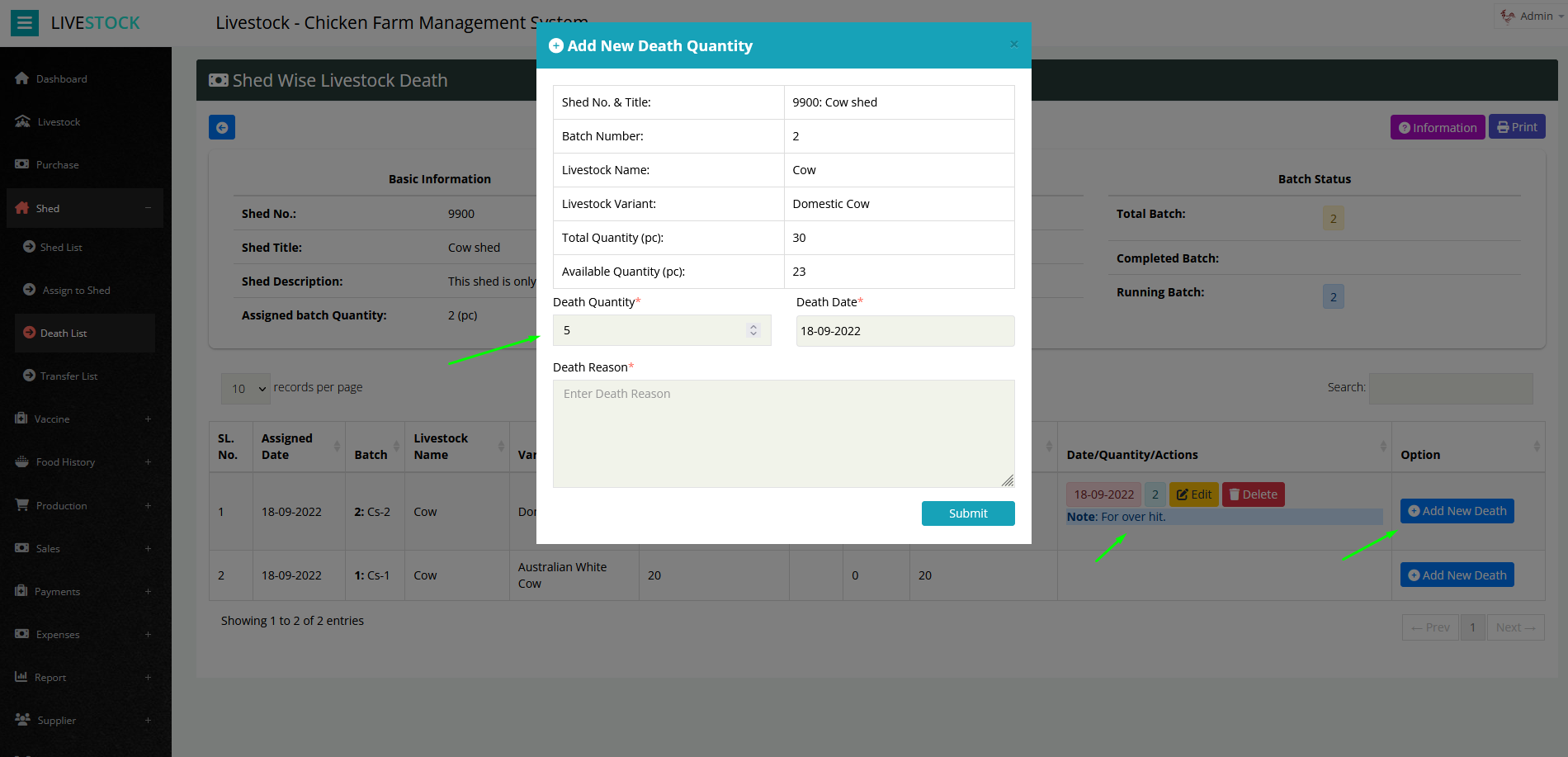The height and width of the screenshot is (757, 1568).
Task: Select Death List in the sidebar
Action: click(64, 334)
